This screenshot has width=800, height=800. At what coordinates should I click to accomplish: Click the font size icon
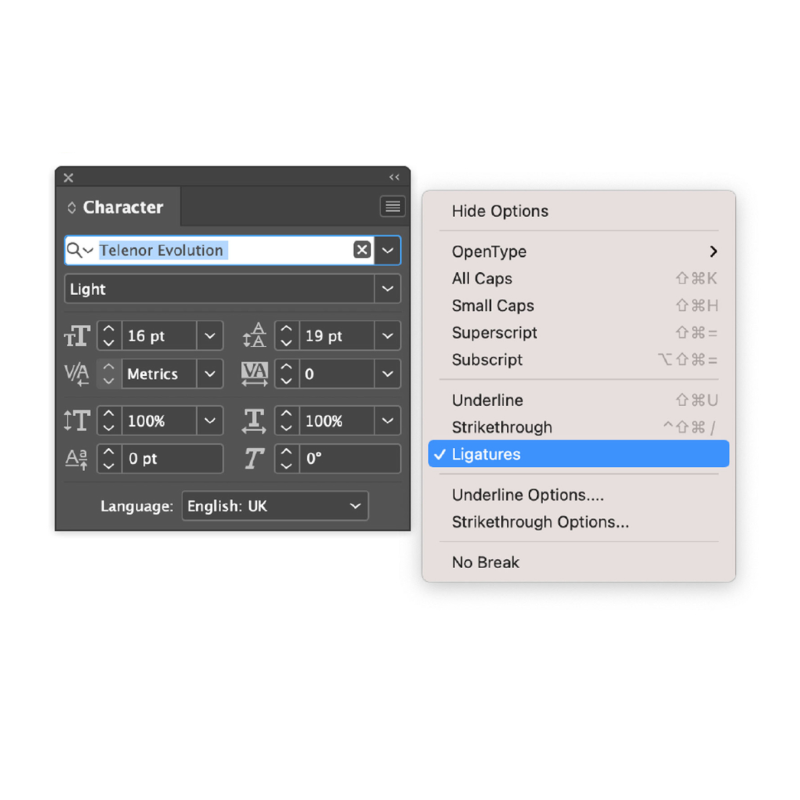(77, 336)
